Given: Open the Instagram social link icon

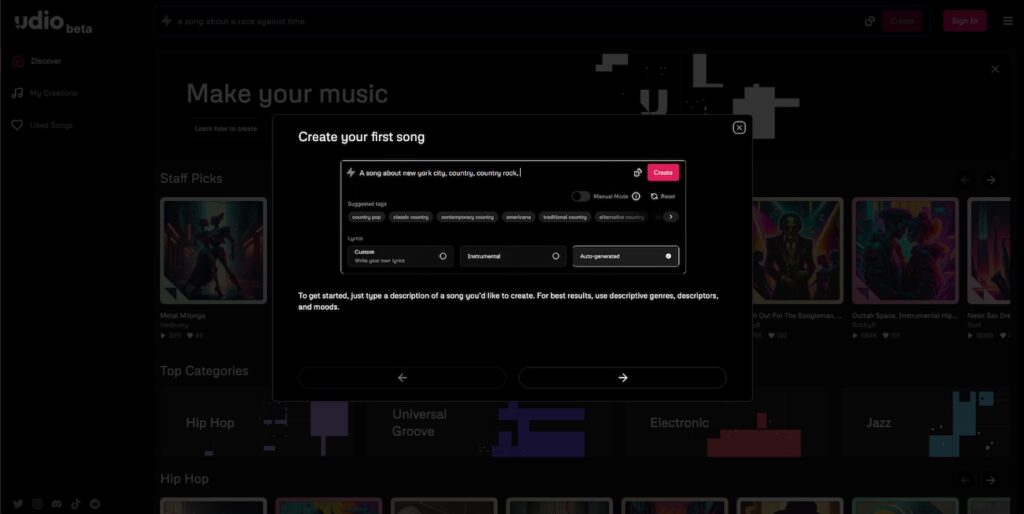Looking at the screenshot, I should (x=37, y=504).
